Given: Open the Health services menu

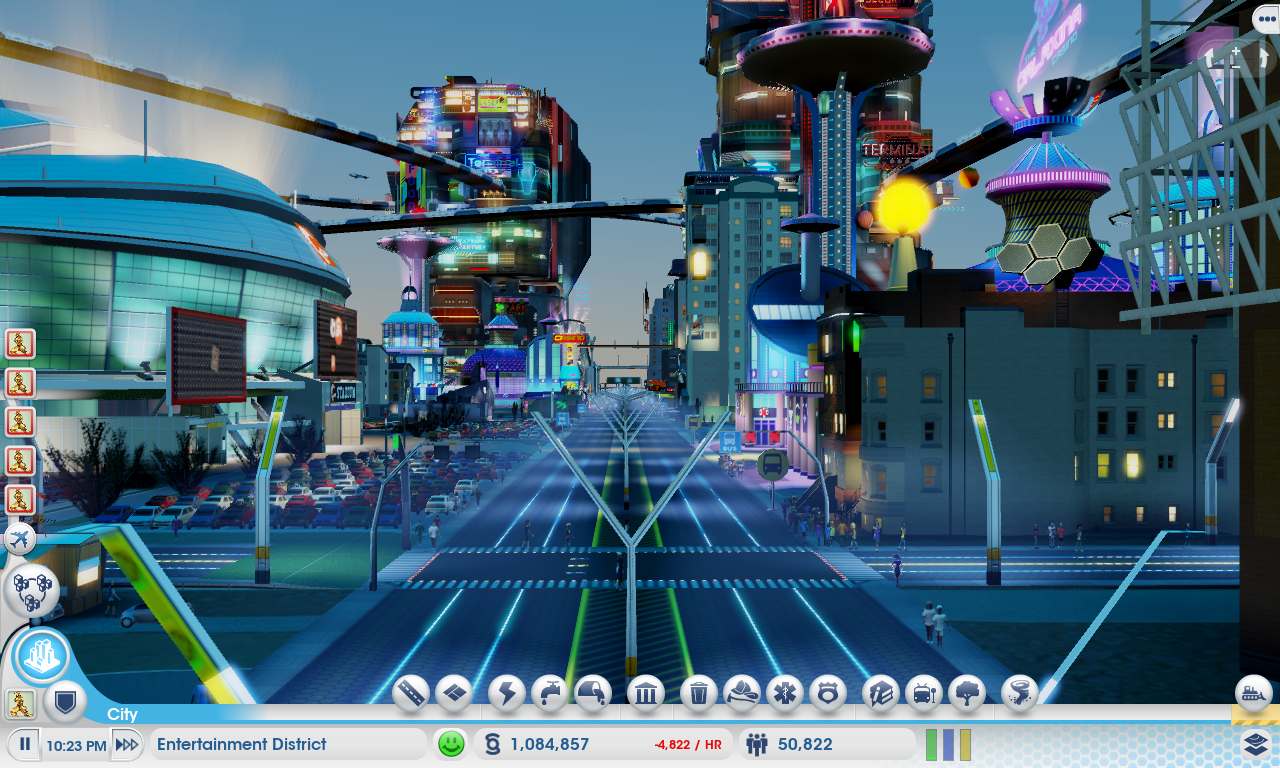Looking at the screenshot, I should pos(785,693).
